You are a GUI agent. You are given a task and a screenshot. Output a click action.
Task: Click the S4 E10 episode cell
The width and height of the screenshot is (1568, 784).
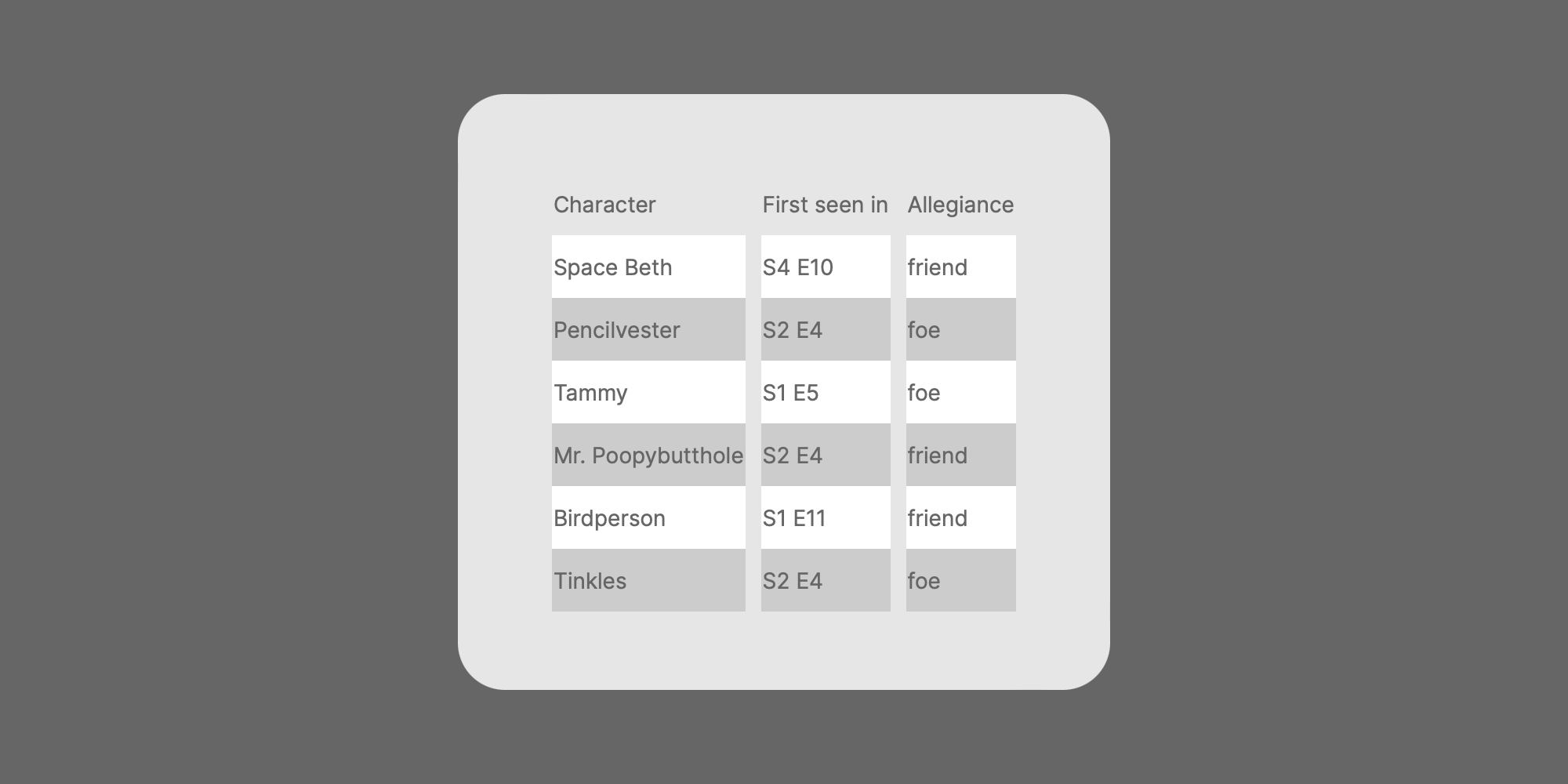[826, 267]
